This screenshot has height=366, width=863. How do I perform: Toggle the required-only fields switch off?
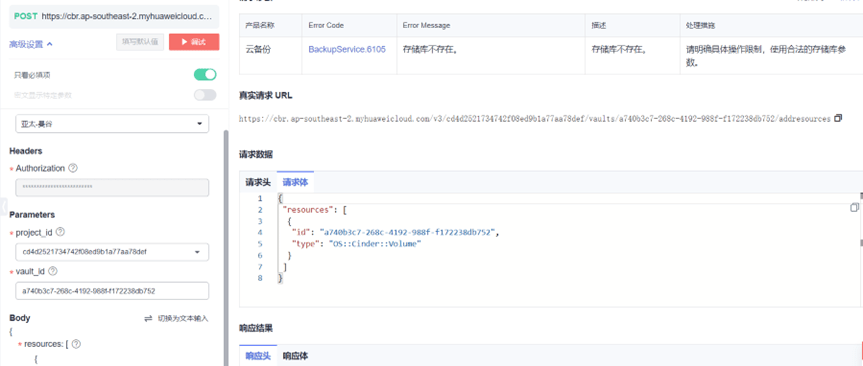coord(205,74)
